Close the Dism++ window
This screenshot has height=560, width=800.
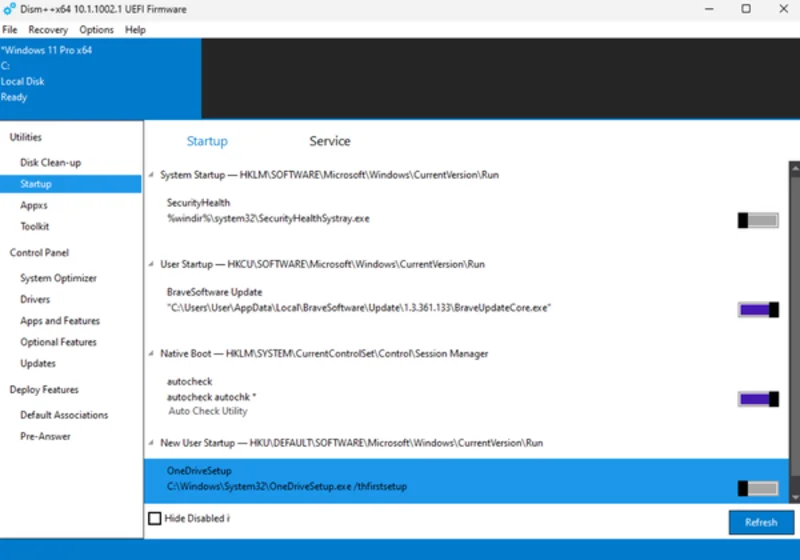[x=784, y=9]
